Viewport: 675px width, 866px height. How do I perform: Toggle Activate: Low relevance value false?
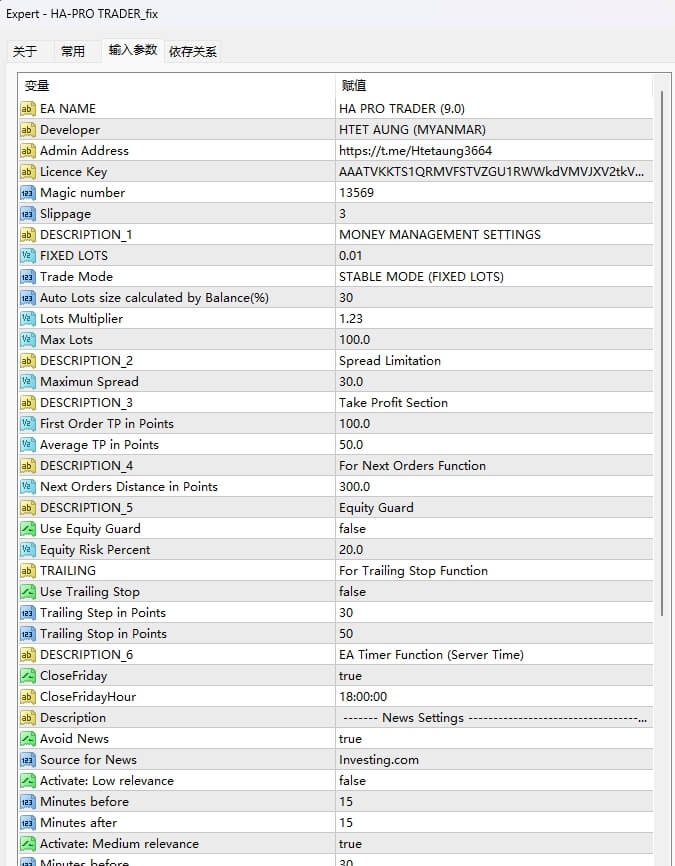pos(352,780)
